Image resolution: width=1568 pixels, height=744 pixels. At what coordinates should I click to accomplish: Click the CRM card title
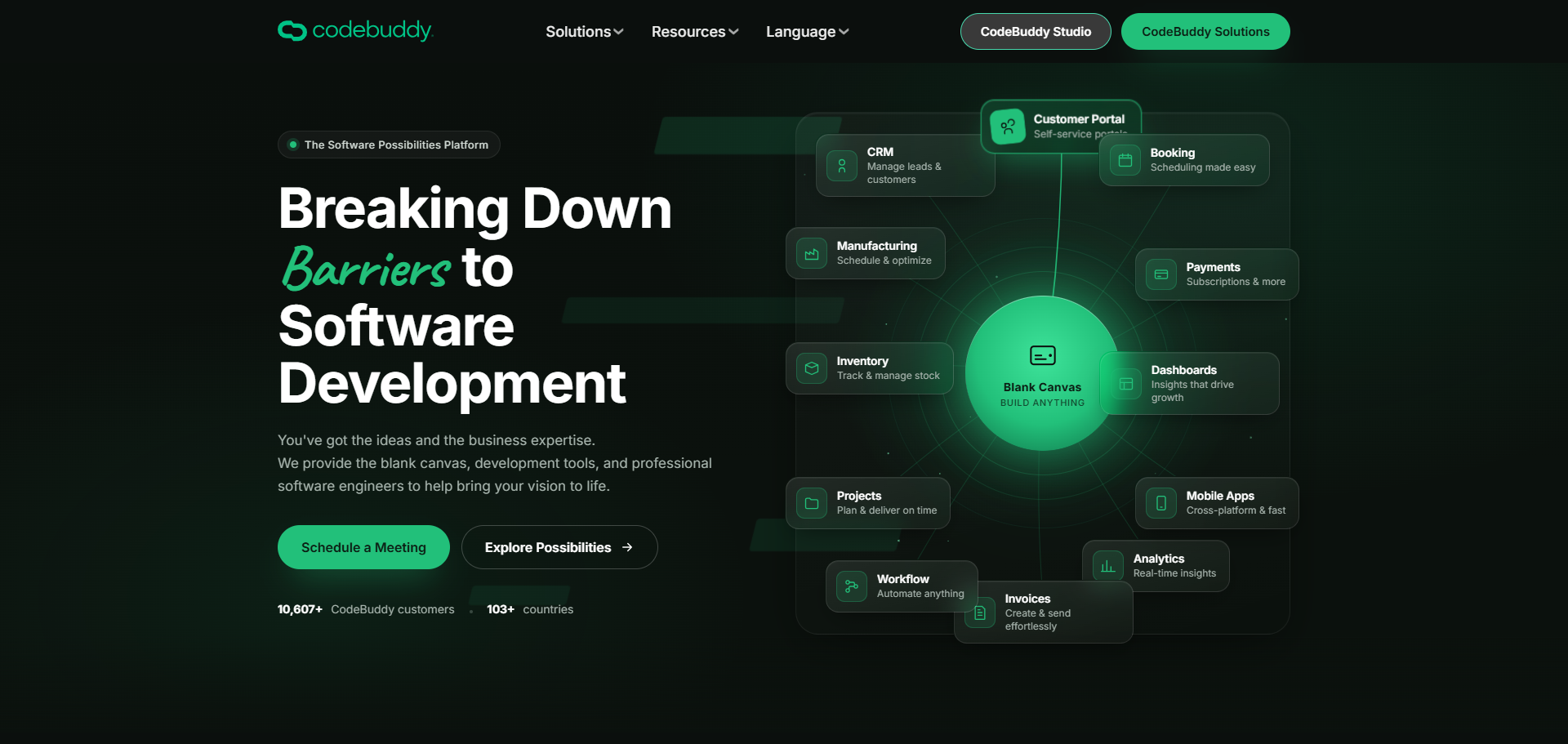click(880, 152)
